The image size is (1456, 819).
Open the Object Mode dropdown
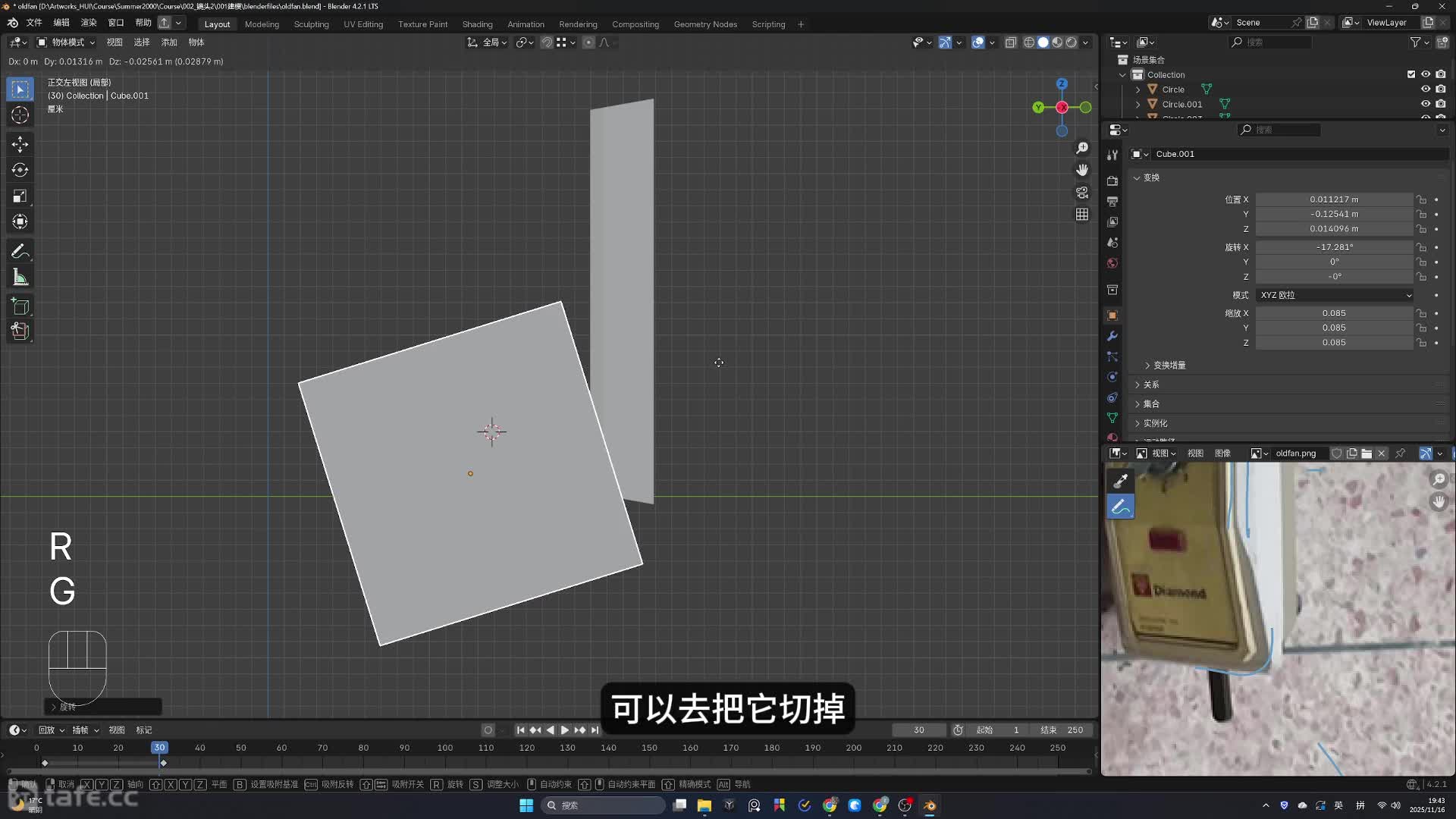click(x=67, y=42)
